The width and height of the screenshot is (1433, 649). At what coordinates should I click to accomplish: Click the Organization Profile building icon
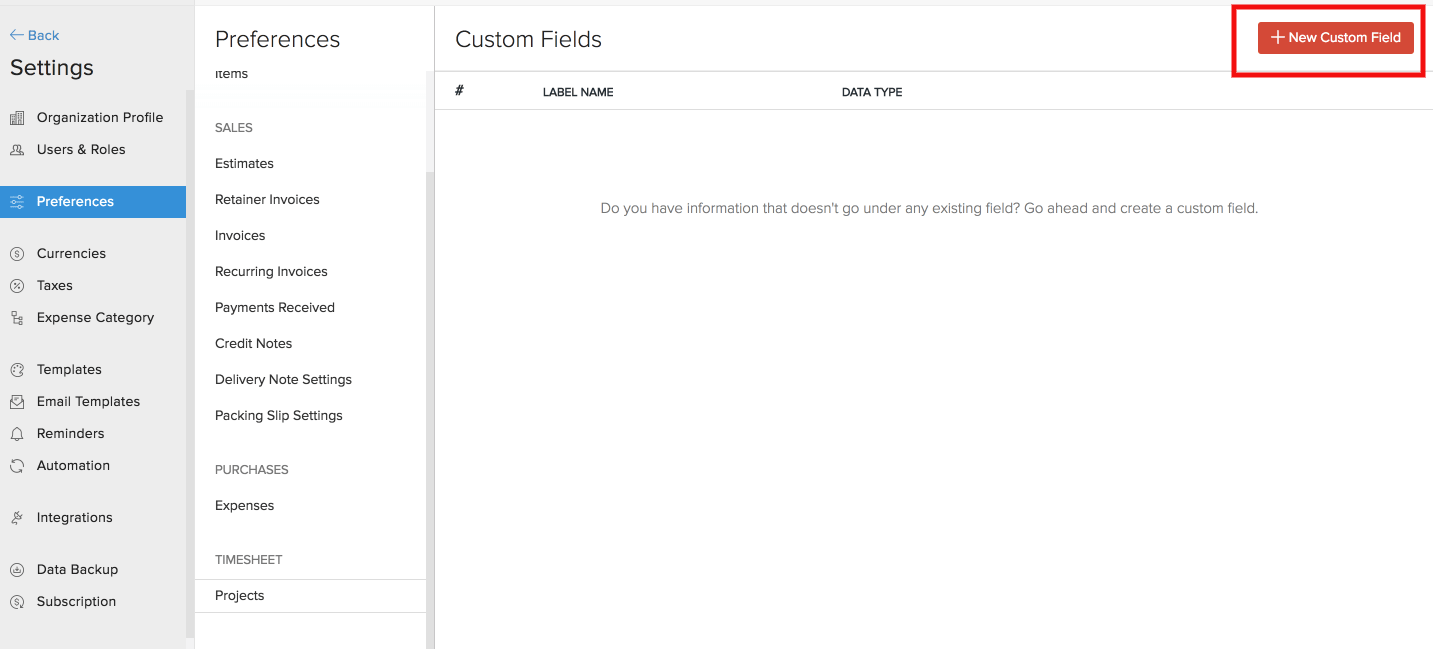(17, 118)
